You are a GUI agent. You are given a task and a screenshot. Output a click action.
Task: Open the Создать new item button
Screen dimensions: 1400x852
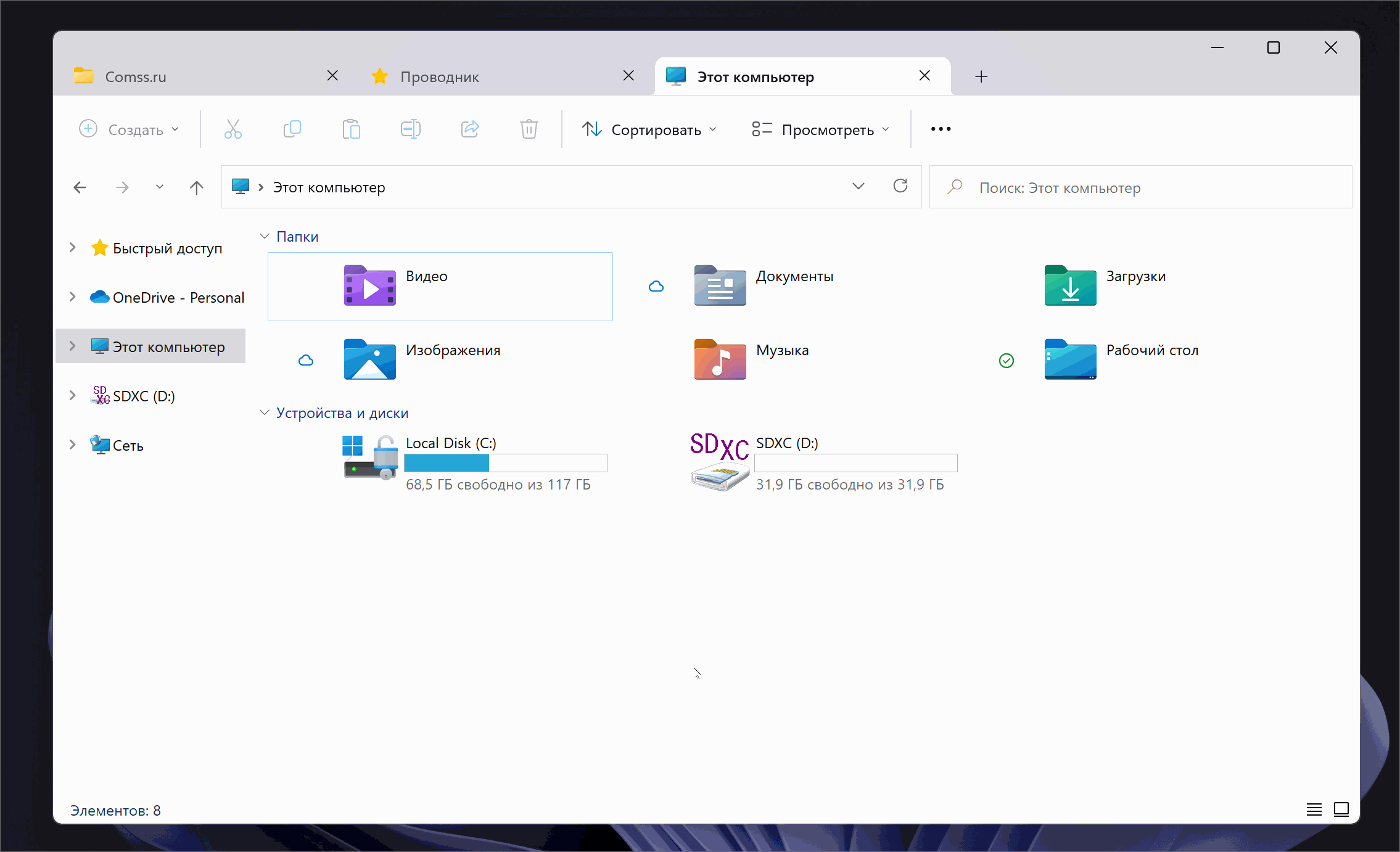130,129
